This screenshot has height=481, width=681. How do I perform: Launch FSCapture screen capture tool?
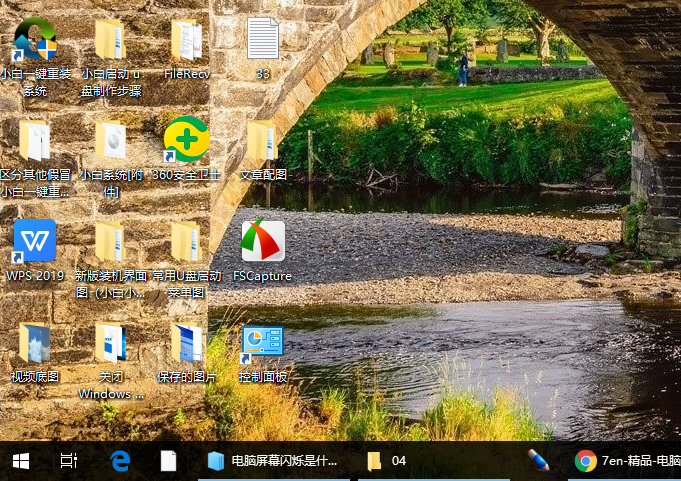pyautogui.click(x=262, y=242)
